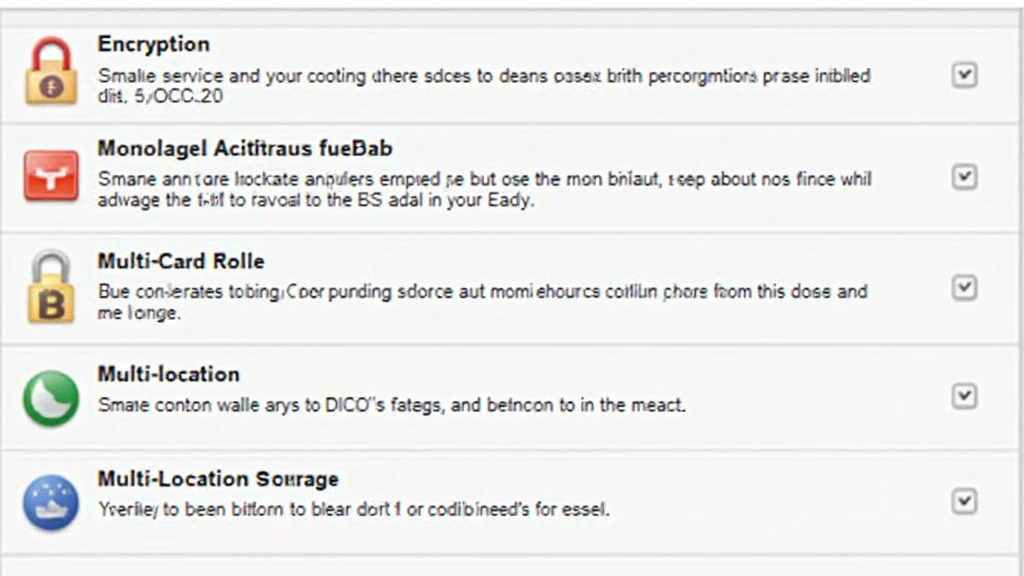Open the green Multi-location sphere icon
This screenshot has width=1024, height=576.
(x=50, y=398)
